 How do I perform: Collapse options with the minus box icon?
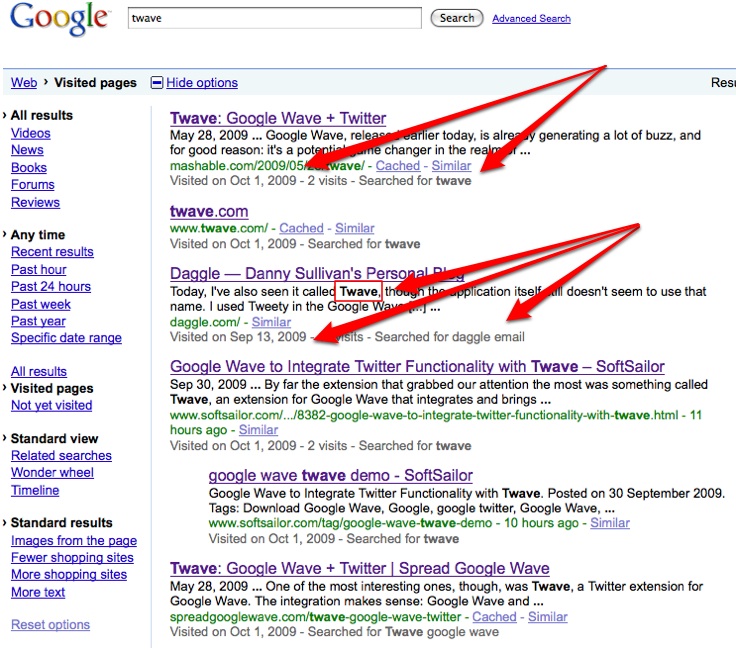[156, 83]
